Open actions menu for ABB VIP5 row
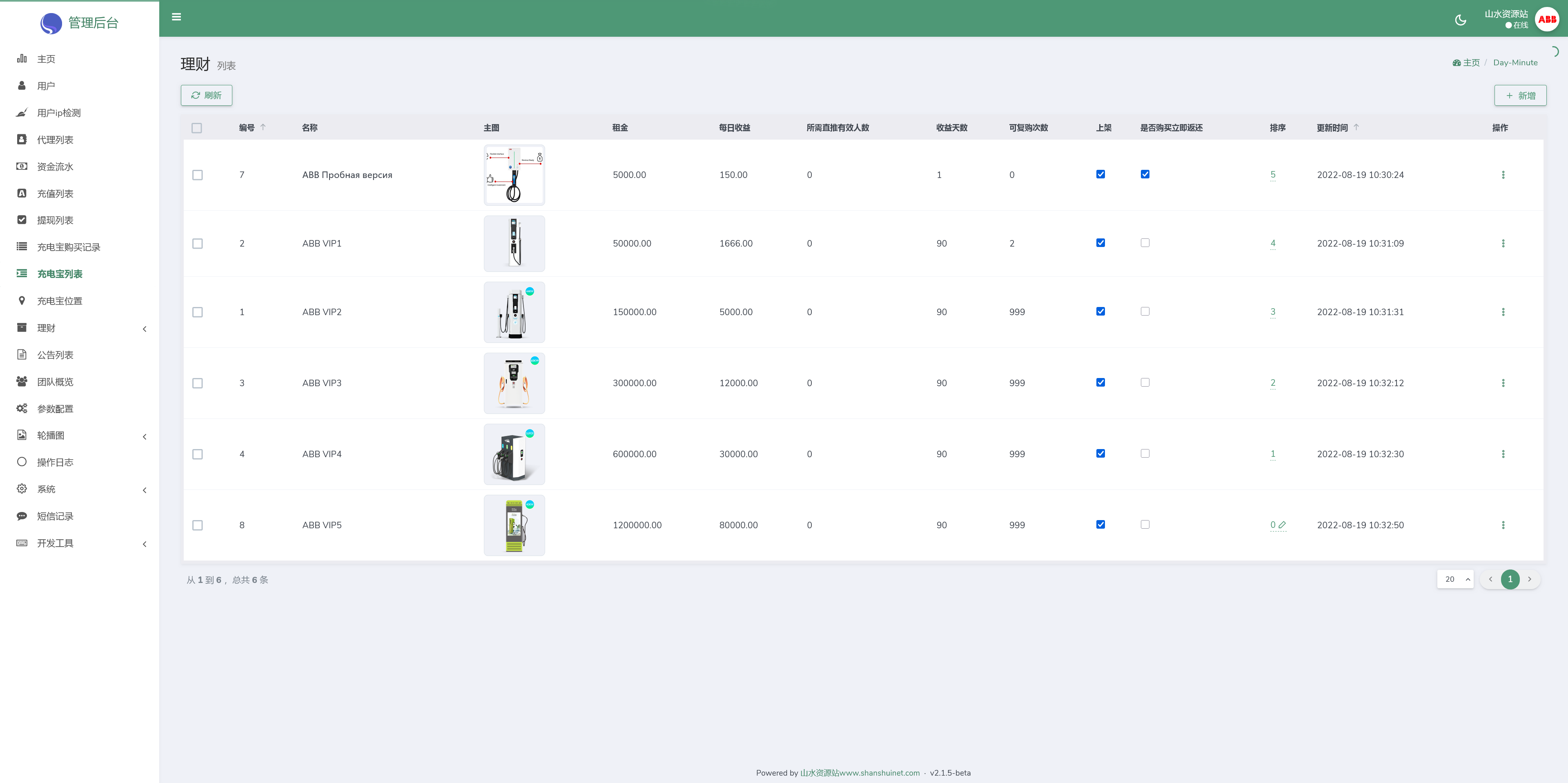 tap(1503, 525)
